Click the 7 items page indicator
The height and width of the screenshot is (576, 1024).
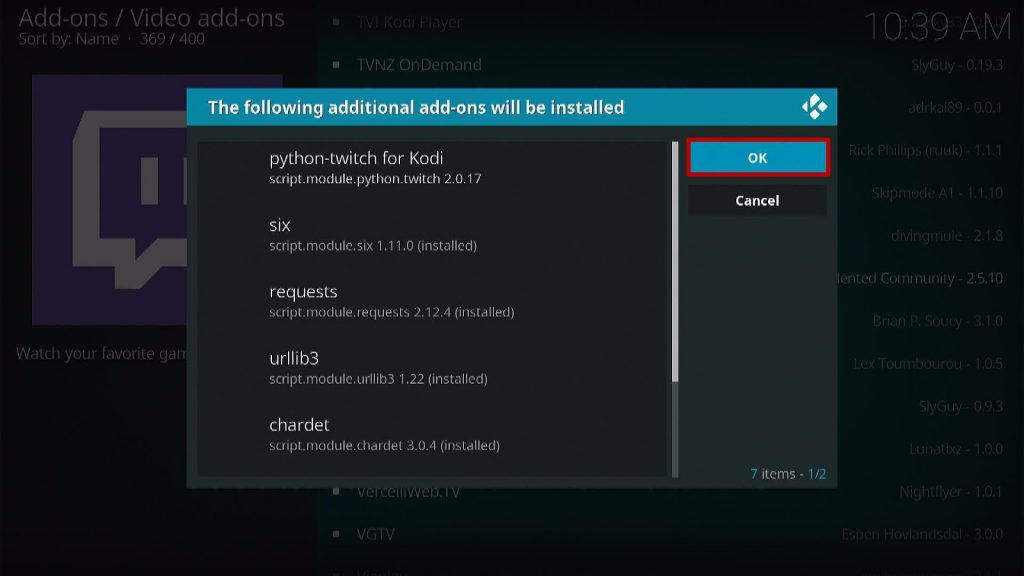(x=788, y=473)
